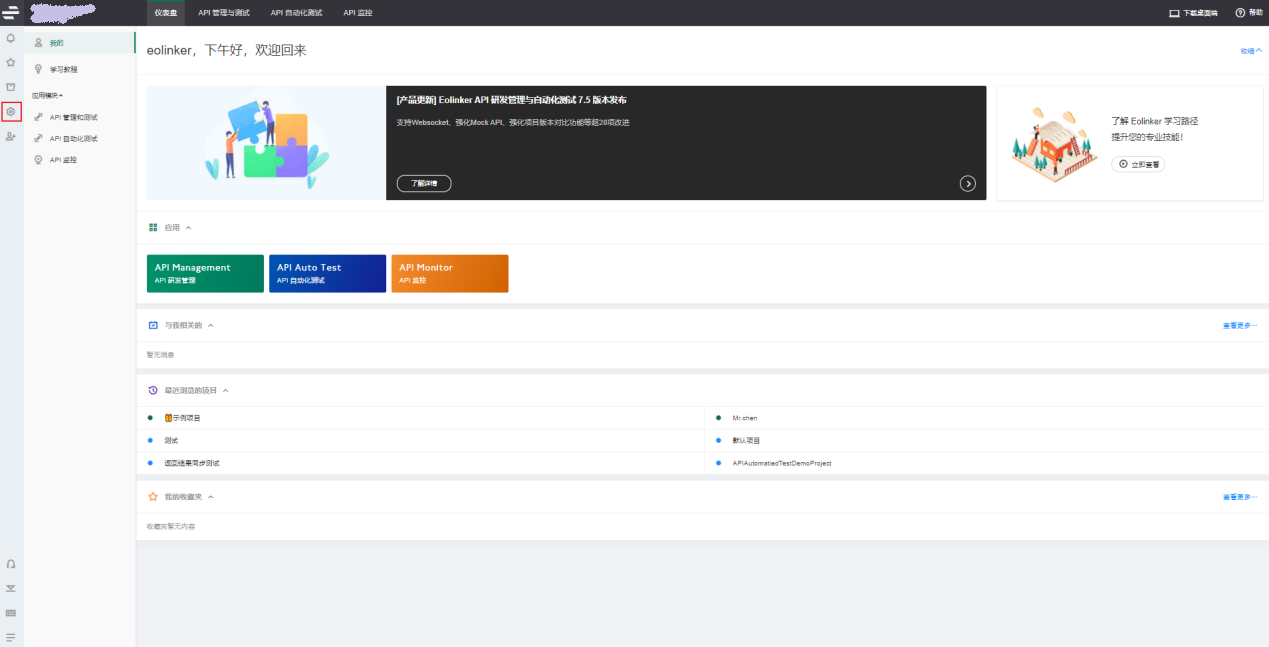Open settings gear in the left sidebar
The width and height of the screenshot is (1269, 647).
(x=11, y=111)
